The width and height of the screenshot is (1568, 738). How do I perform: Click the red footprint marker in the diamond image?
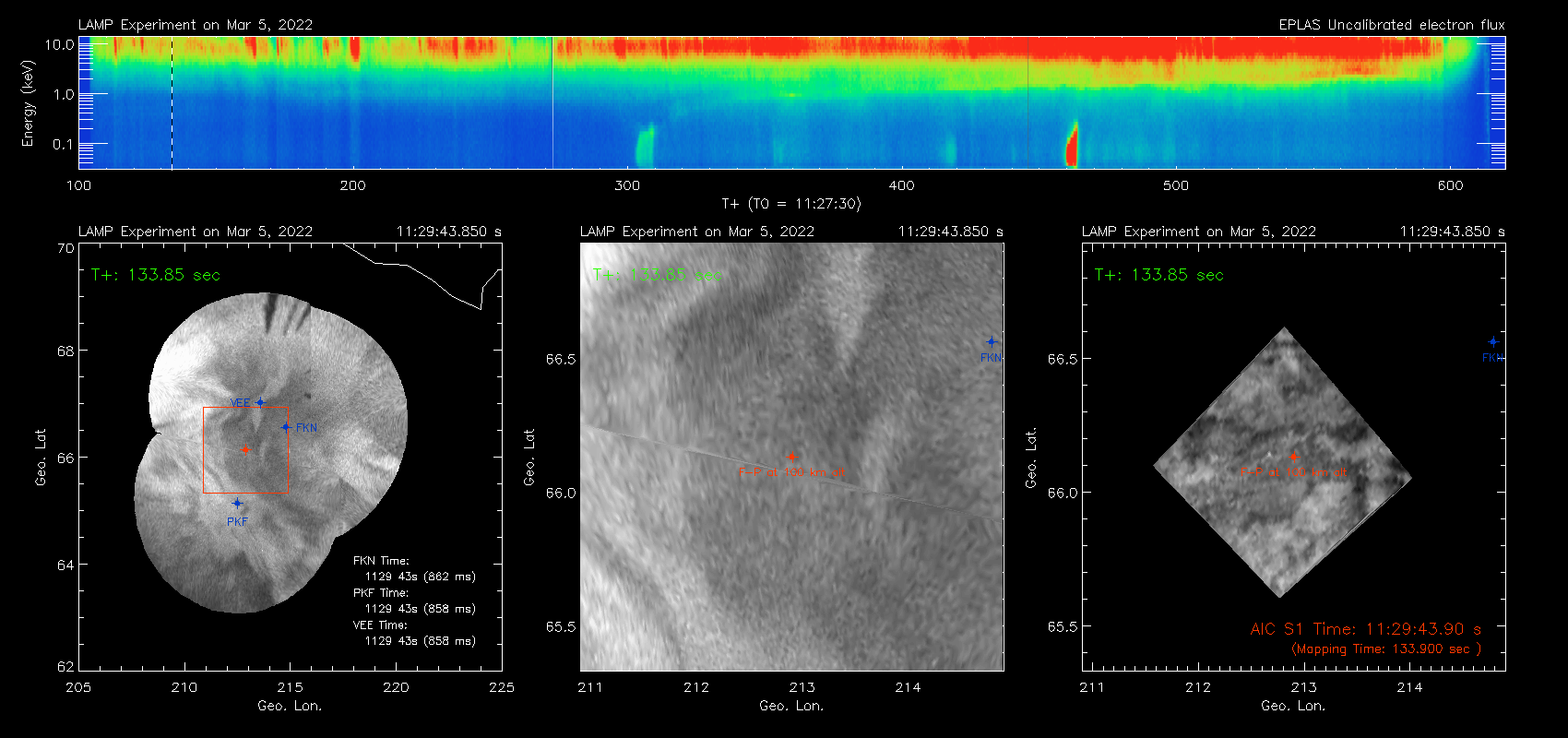(x=1293, y=456)
